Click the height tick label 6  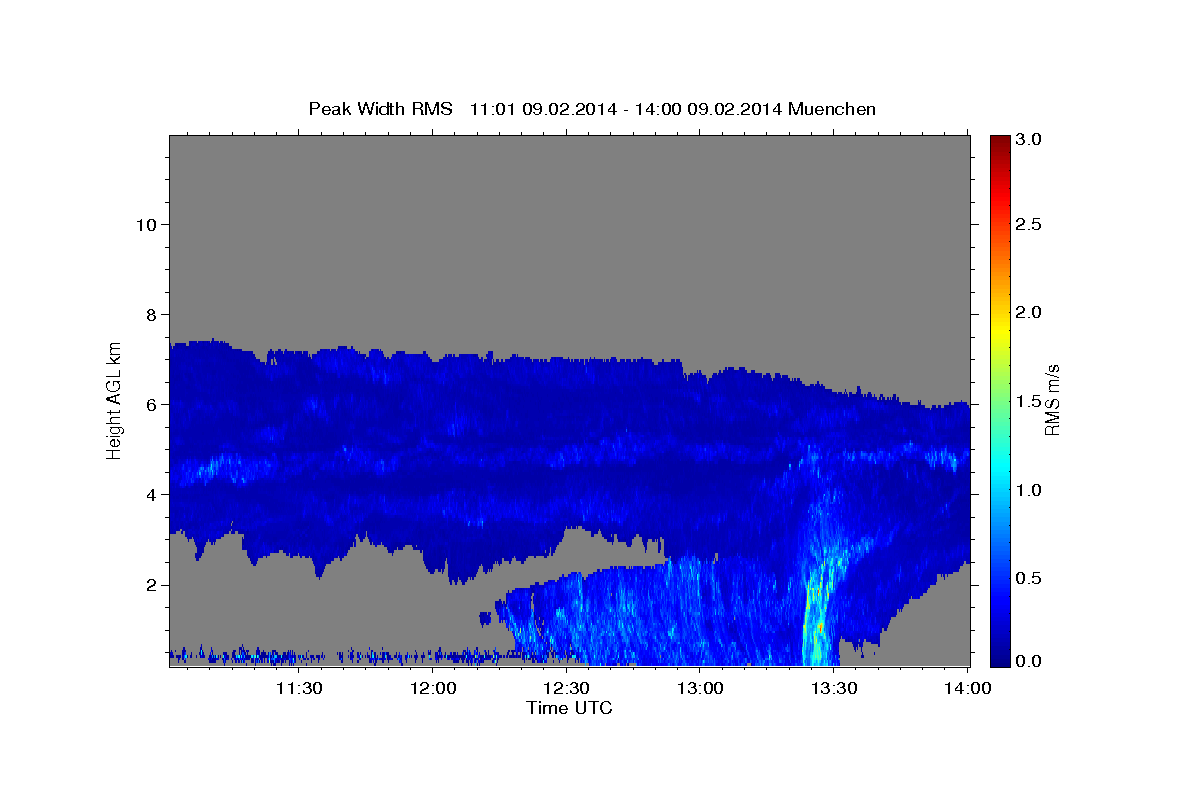[x=150, y=404]
